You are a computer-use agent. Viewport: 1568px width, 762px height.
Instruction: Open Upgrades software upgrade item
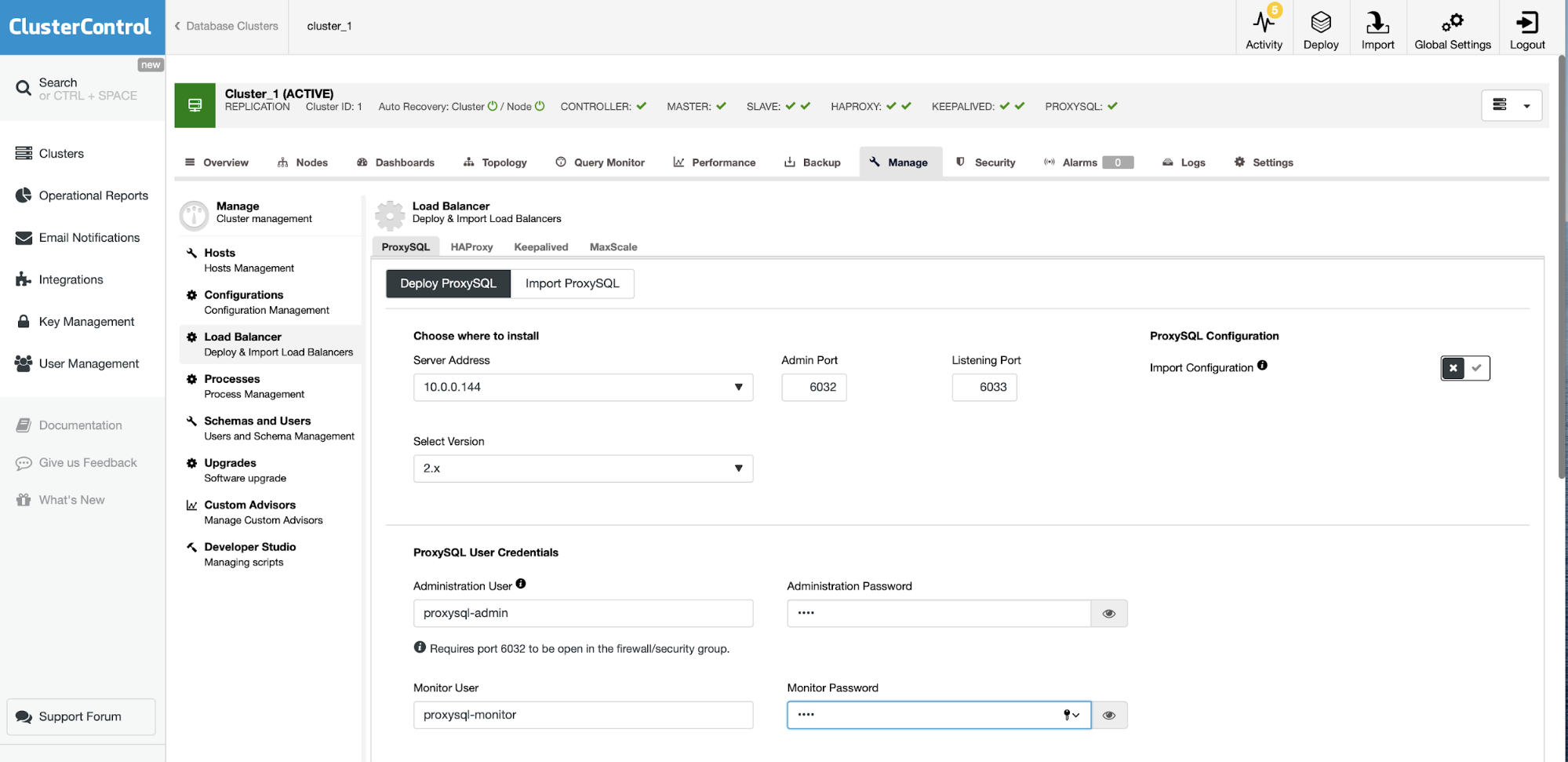tap(271, 470)
